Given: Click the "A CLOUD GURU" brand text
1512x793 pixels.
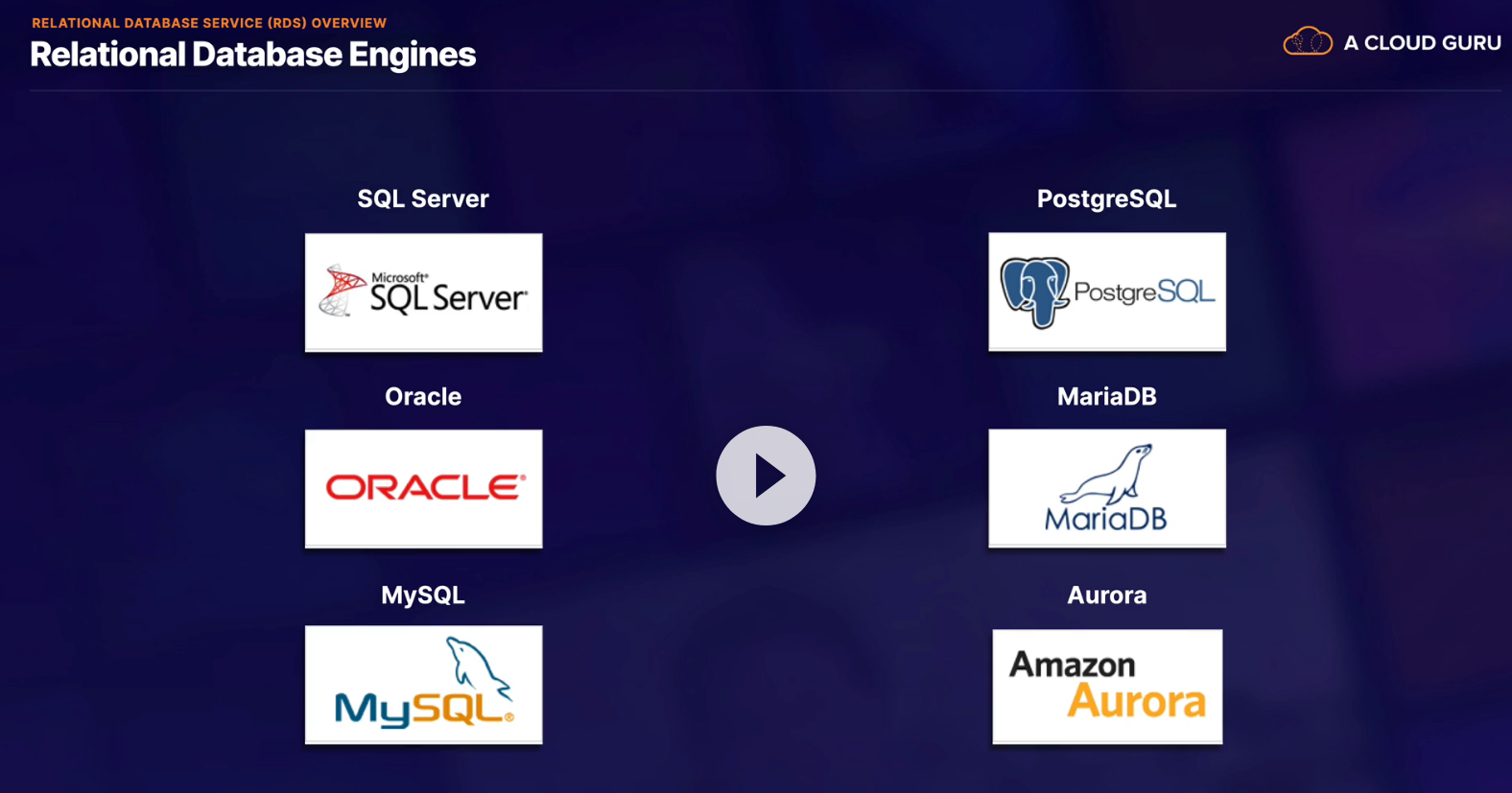Looking at the screenshot, I should pyautogui.click(x=1422, y=43).
